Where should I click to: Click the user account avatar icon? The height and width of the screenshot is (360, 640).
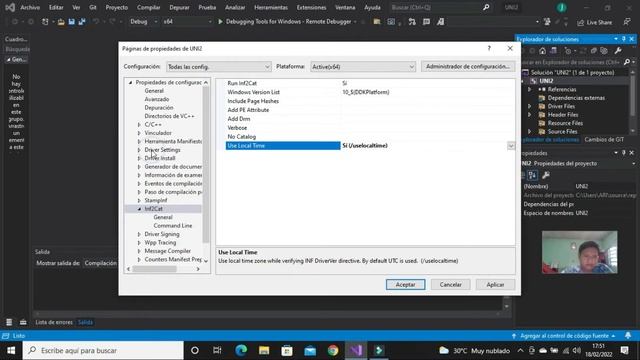tap(562, 7)
